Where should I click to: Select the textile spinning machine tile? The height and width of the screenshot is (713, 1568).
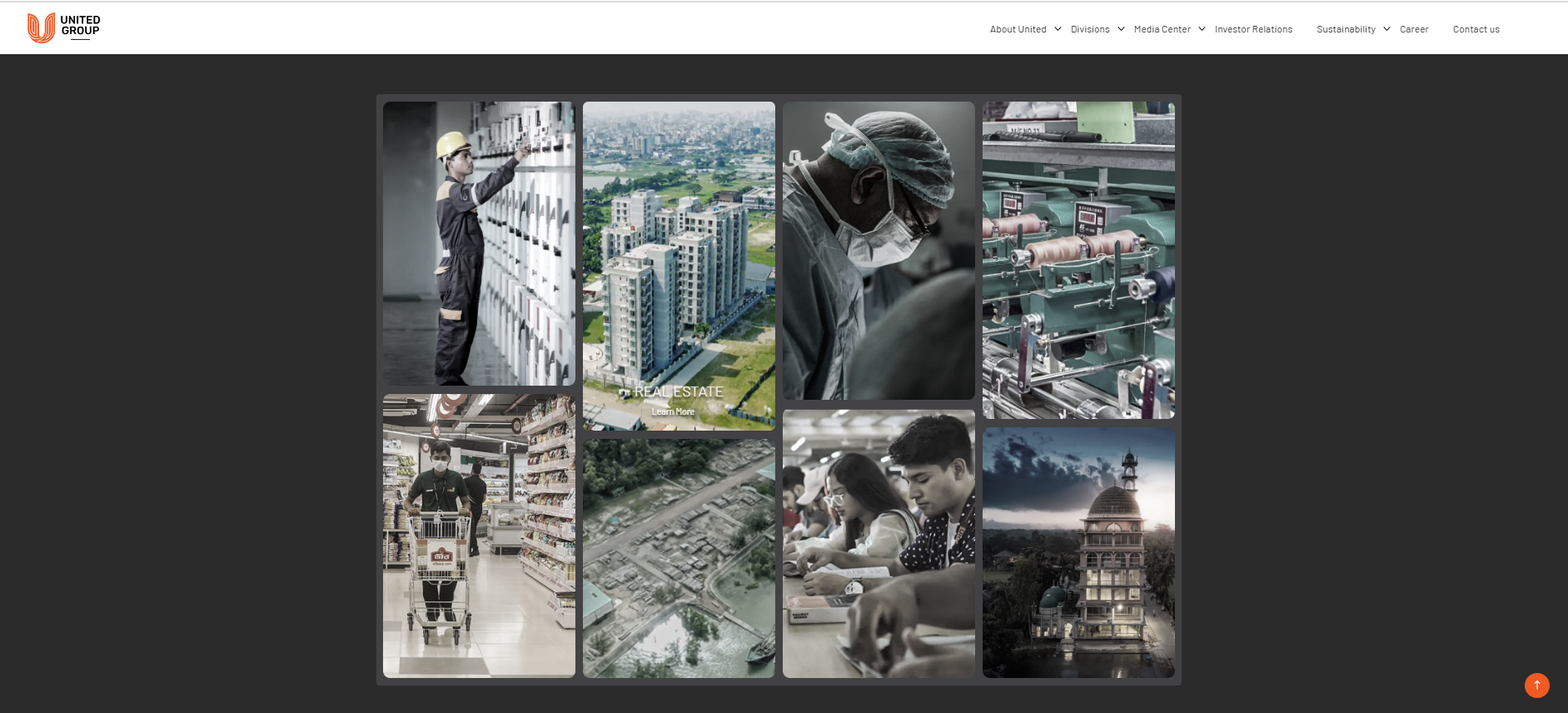click(1078, 260)
